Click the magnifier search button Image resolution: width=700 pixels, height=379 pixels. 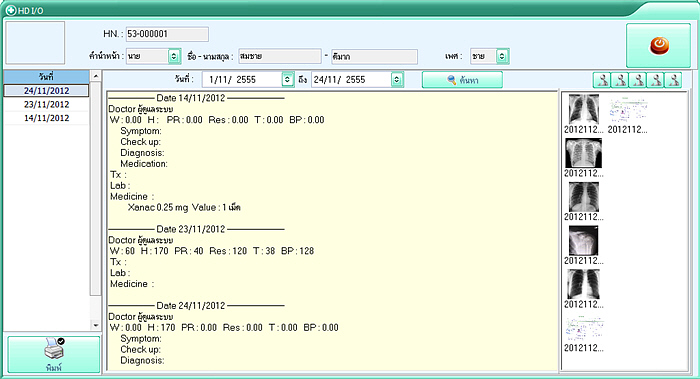(462, 80)
